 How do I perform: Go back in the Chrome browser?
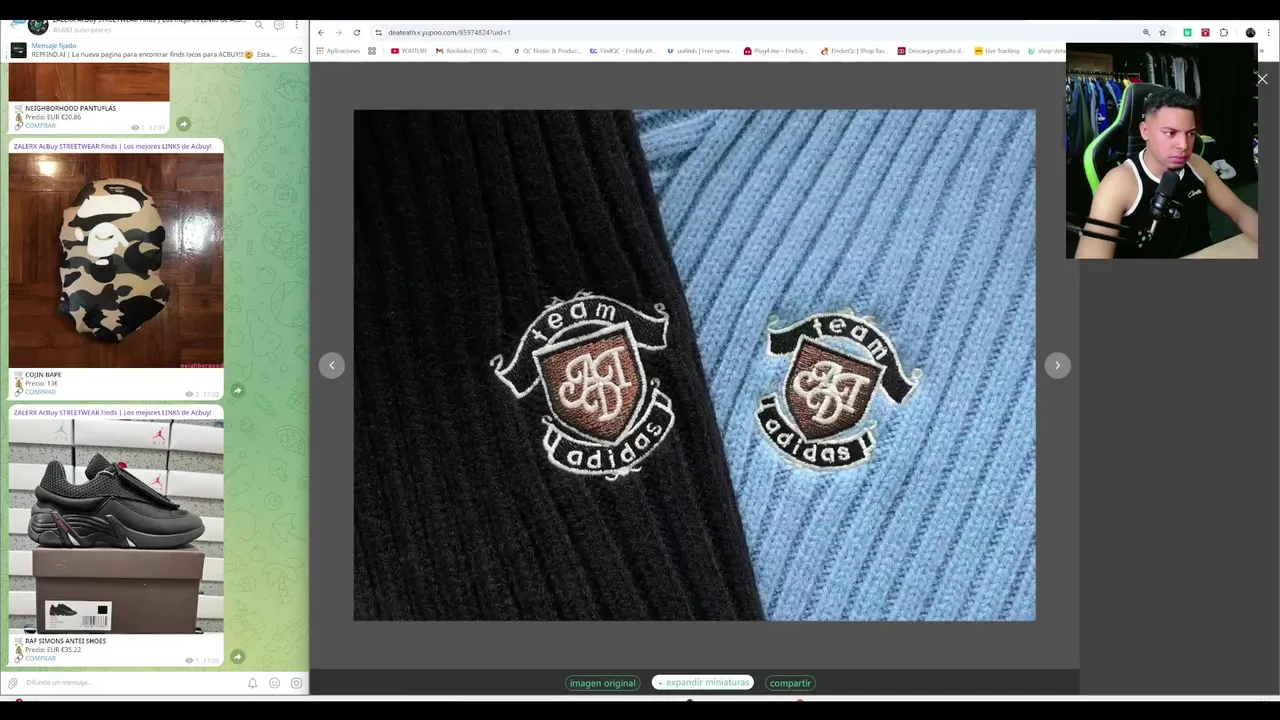pyautogui.click(x=321, y=32)
